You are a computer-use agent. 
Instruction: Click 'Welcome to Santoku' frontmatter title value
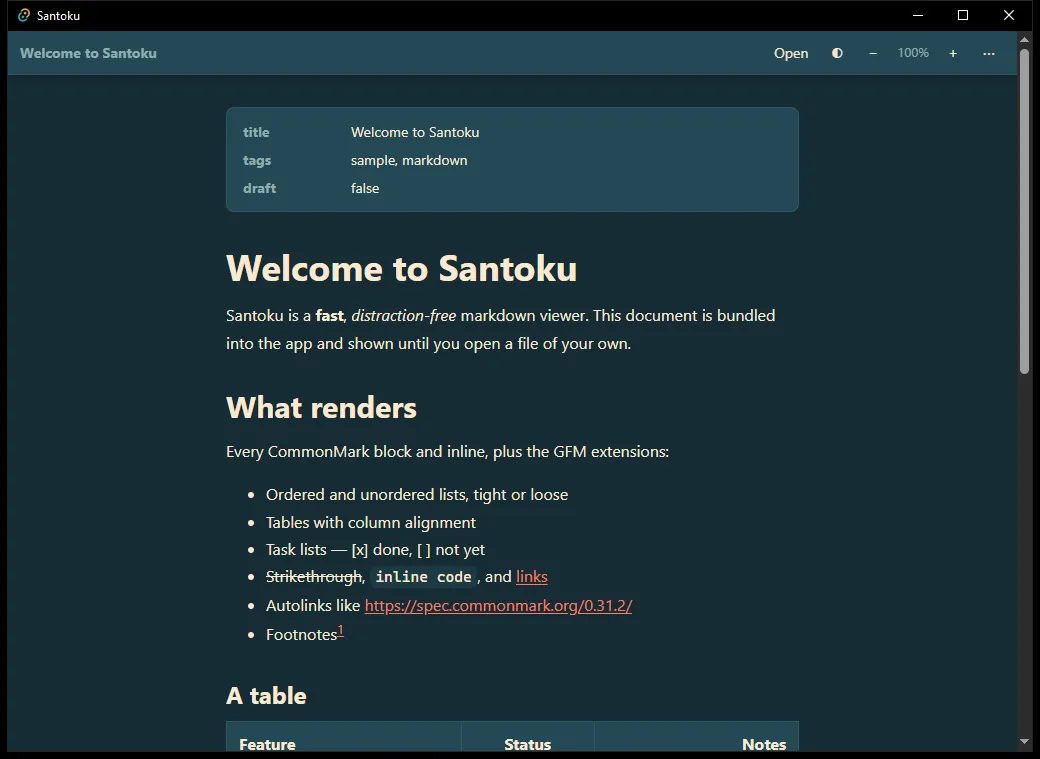point(415,132)
